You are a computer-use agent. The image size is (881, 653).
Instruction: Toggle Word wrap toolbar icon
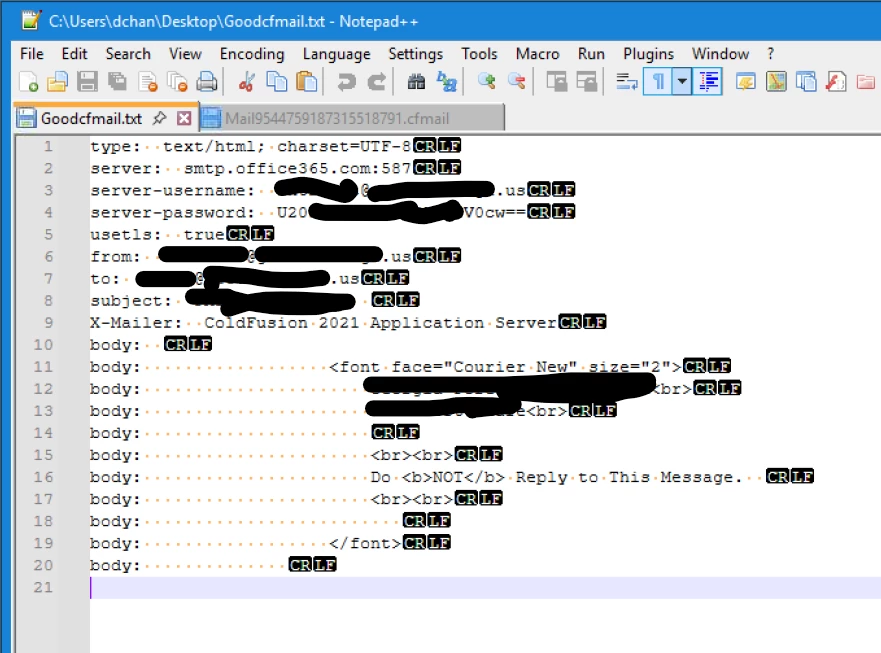pos(626,82)
